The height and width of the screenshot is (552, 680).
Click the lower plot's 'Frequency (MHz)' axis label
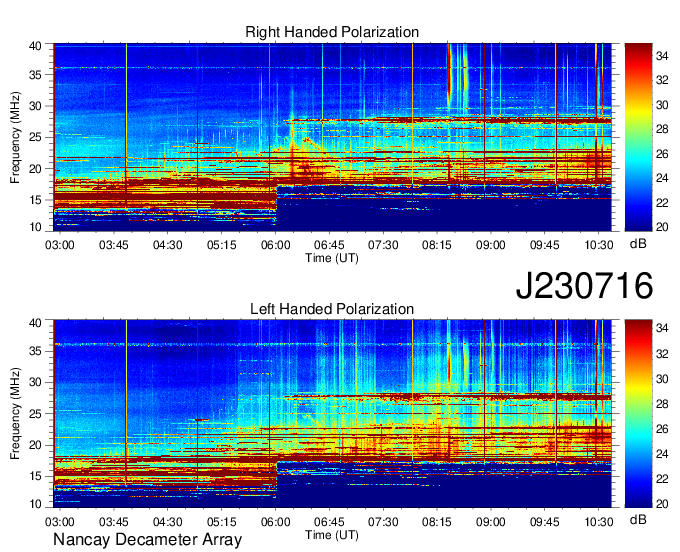pyautogui.click(x=15, y=414)
